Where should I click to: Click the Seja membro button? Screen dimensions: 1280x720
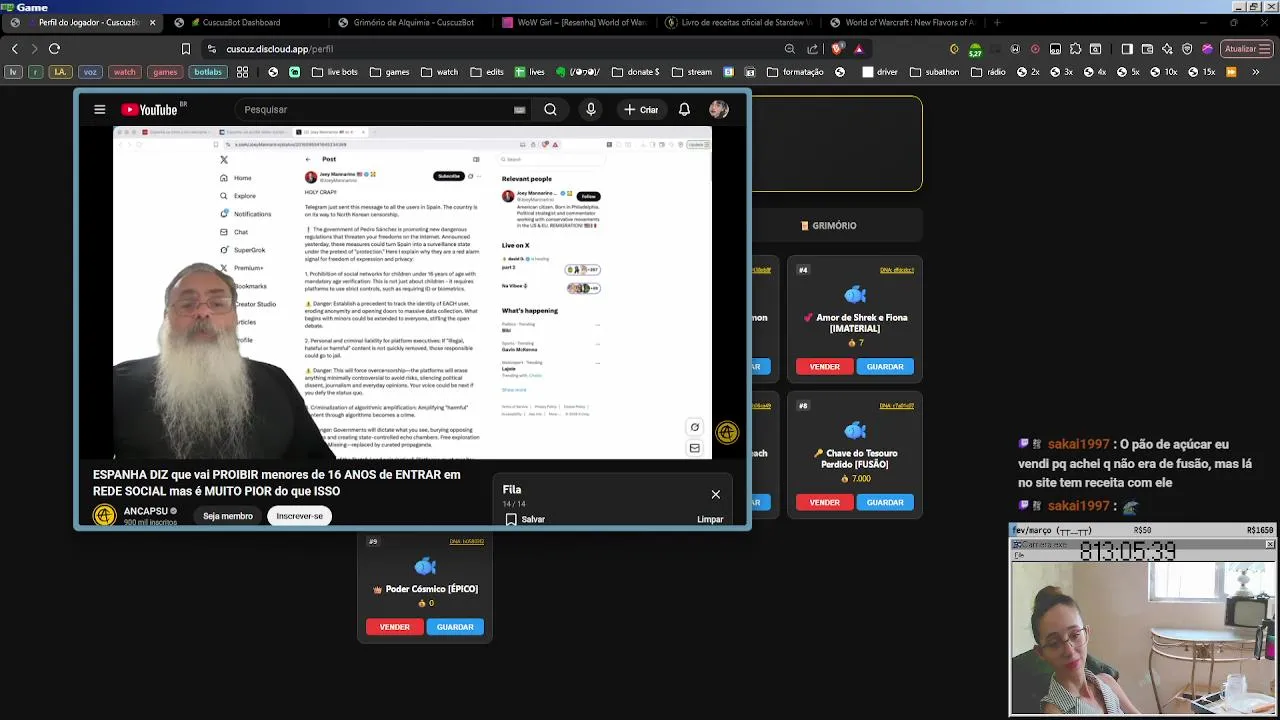pos(228,516)
